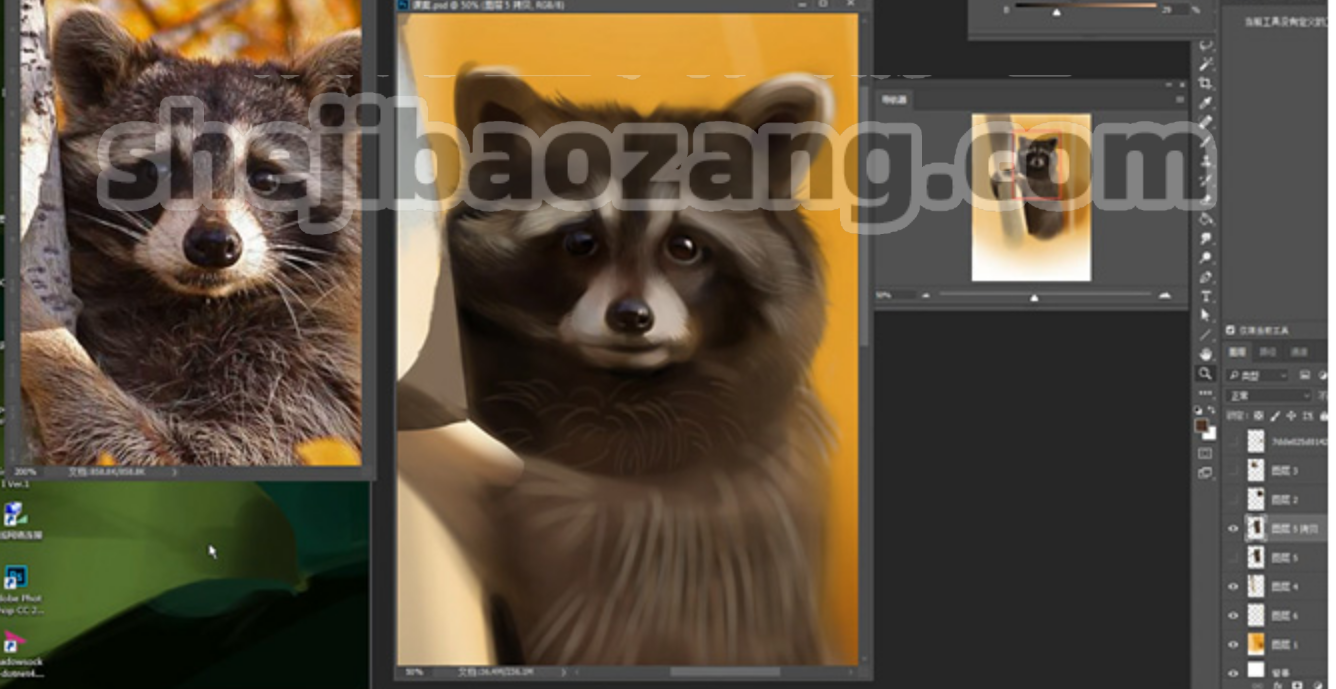Select the Brush tool
1336x689 pixels.
[x=1206, y=141]
